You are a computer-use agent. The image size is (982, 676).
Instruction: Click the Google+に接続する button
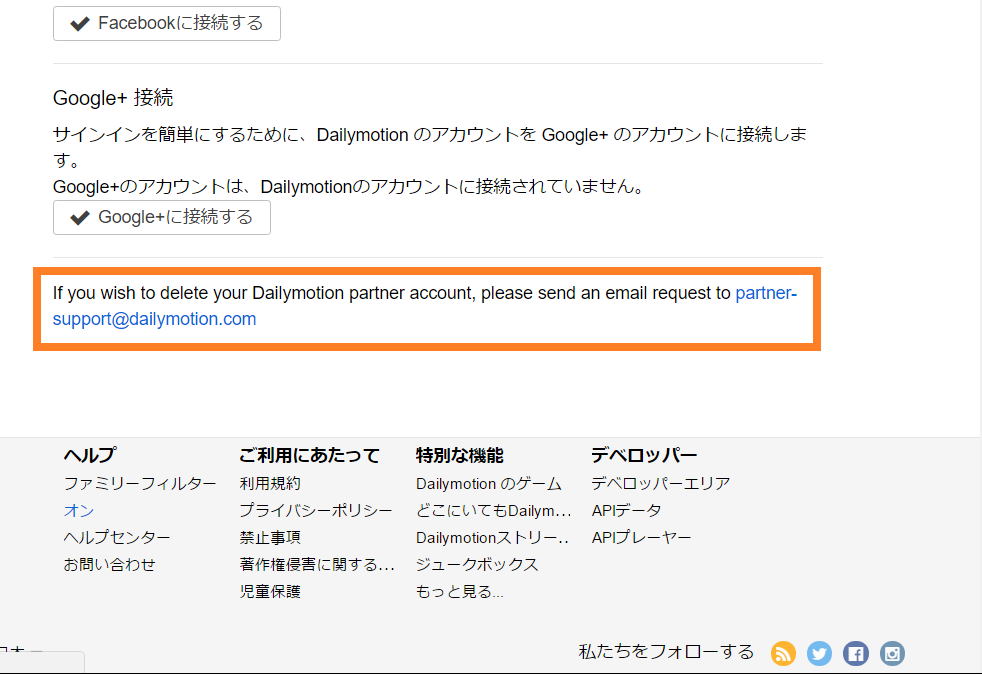[x=162, y=217]
